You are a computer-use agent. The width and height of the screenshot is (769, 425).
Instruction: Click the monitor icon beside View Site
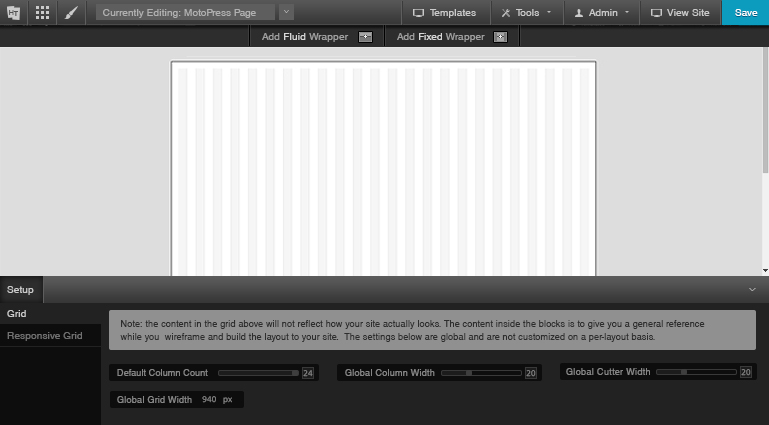point(656,13)
